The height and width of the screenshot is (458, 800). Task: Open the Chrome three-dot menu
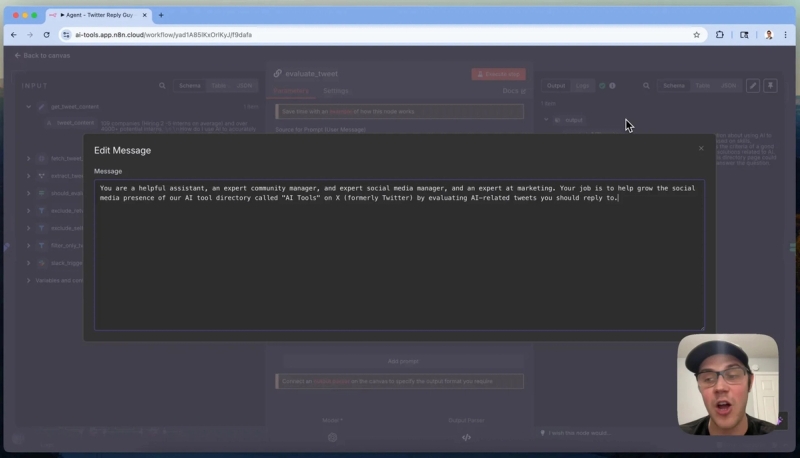click(x=785, y=35)
